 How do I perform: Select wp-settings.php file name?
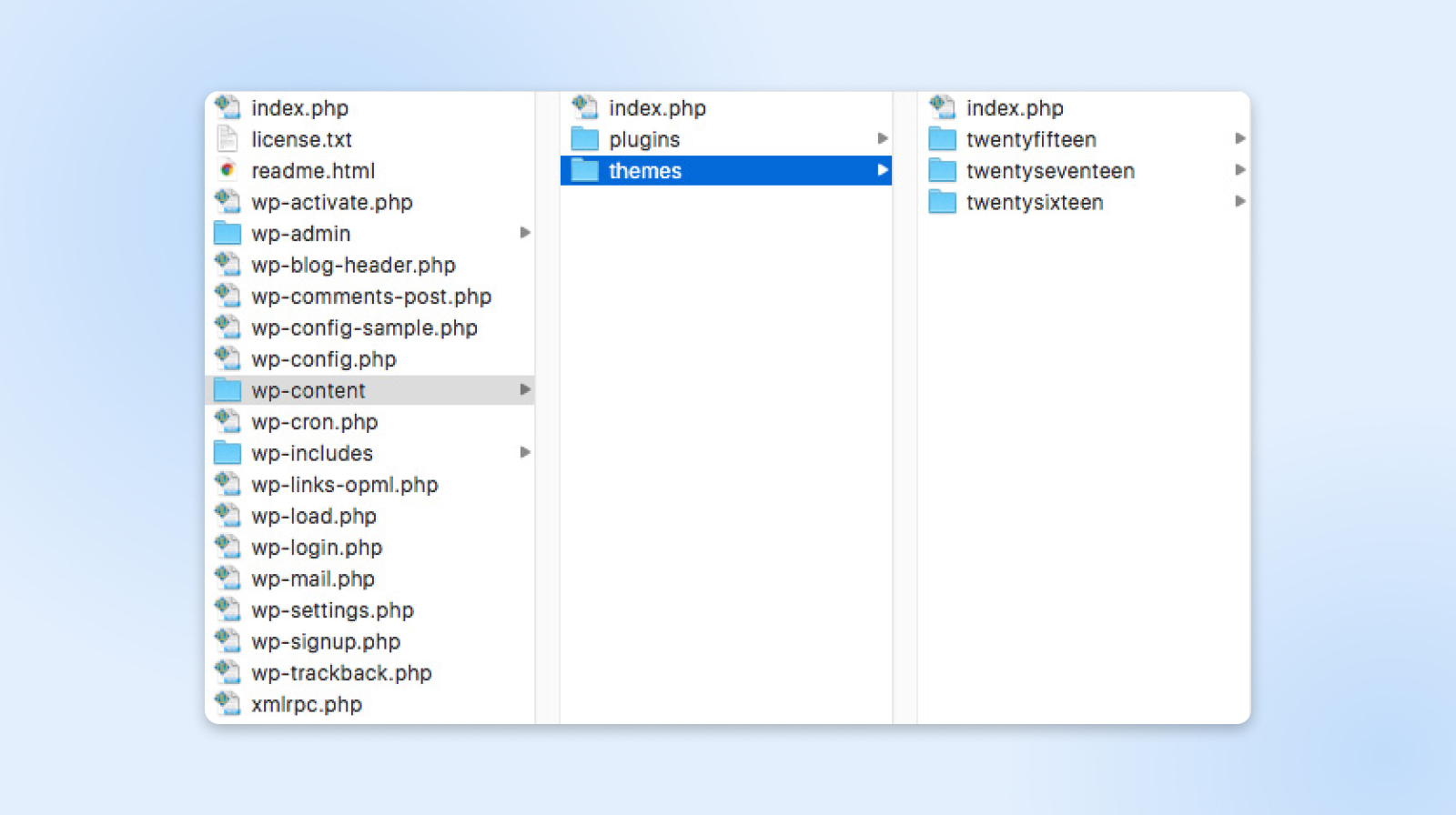[x=332, y=610]
